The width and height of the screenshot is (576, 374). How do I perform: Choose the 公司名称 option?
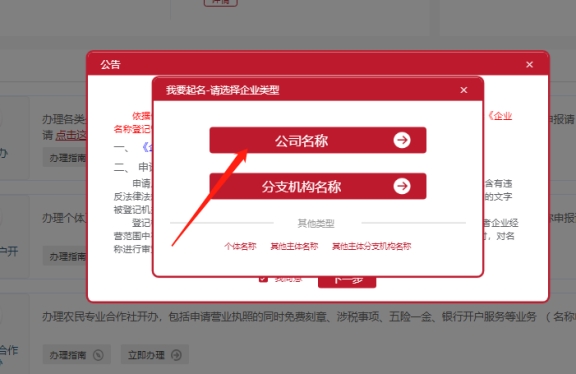point(318,140)
